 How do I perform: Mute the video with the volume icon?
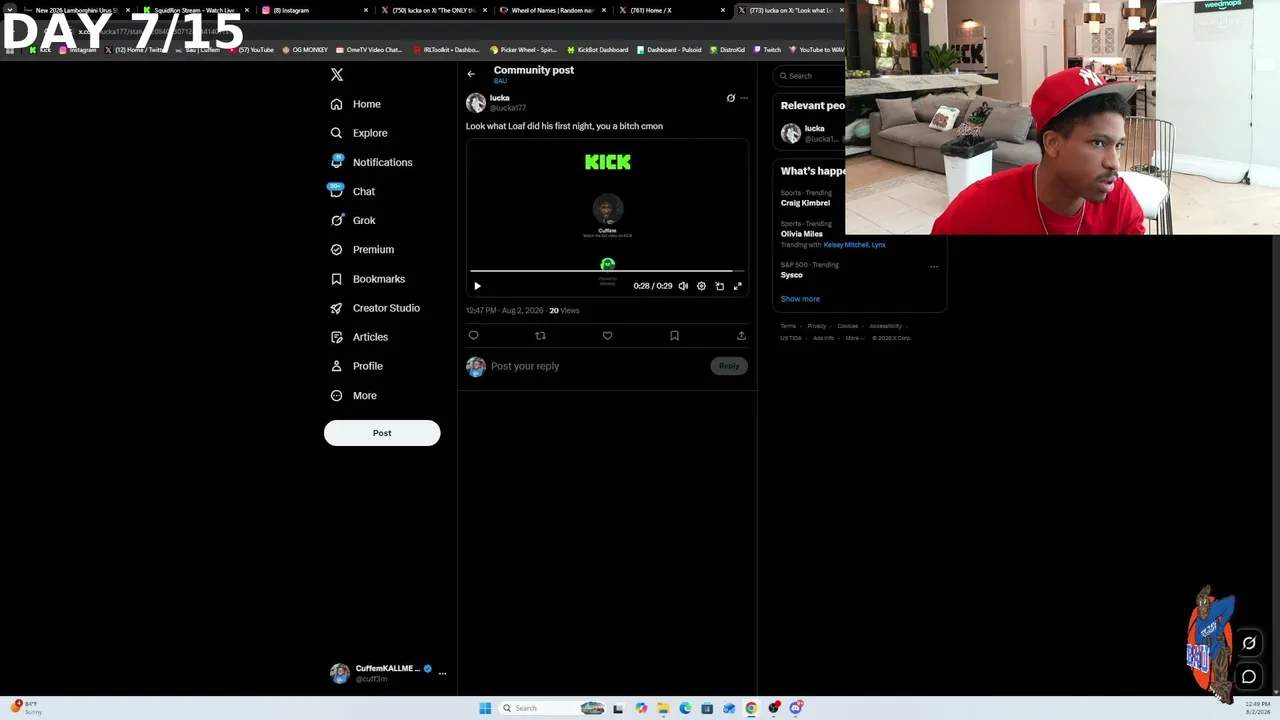coord(683,286)
